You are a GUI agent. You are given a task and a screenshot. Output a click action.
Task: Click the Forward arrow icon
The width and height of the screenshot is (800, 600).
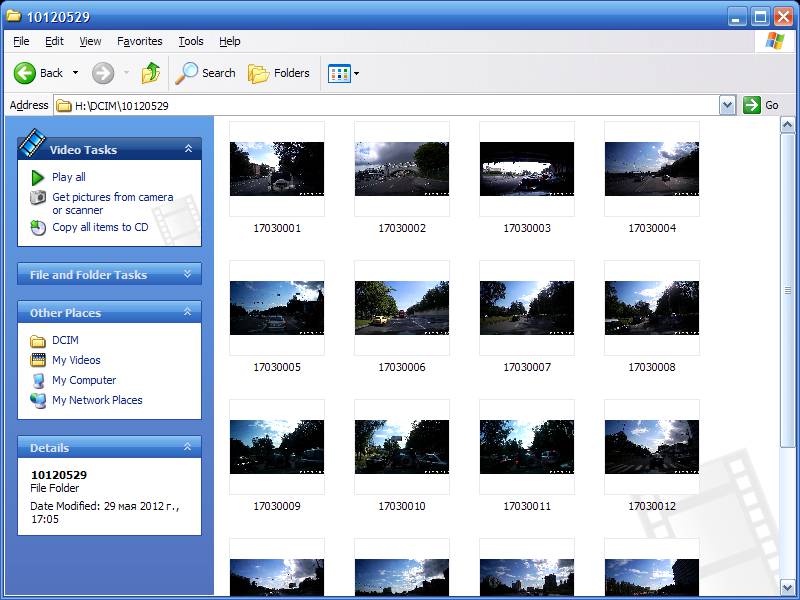103,73
